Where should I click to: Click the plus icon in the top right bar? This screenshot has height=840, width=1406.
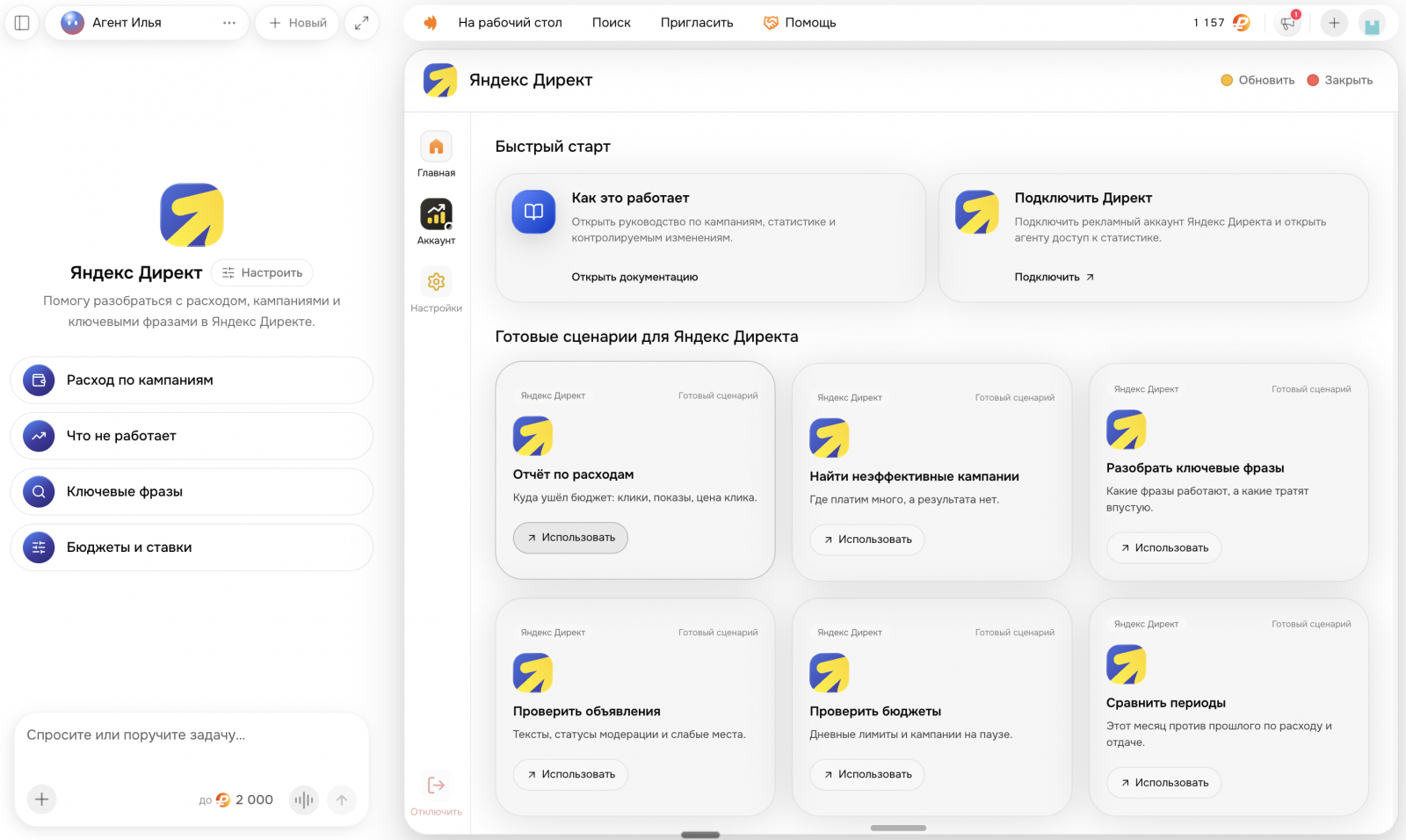(x=1334, y=24)
